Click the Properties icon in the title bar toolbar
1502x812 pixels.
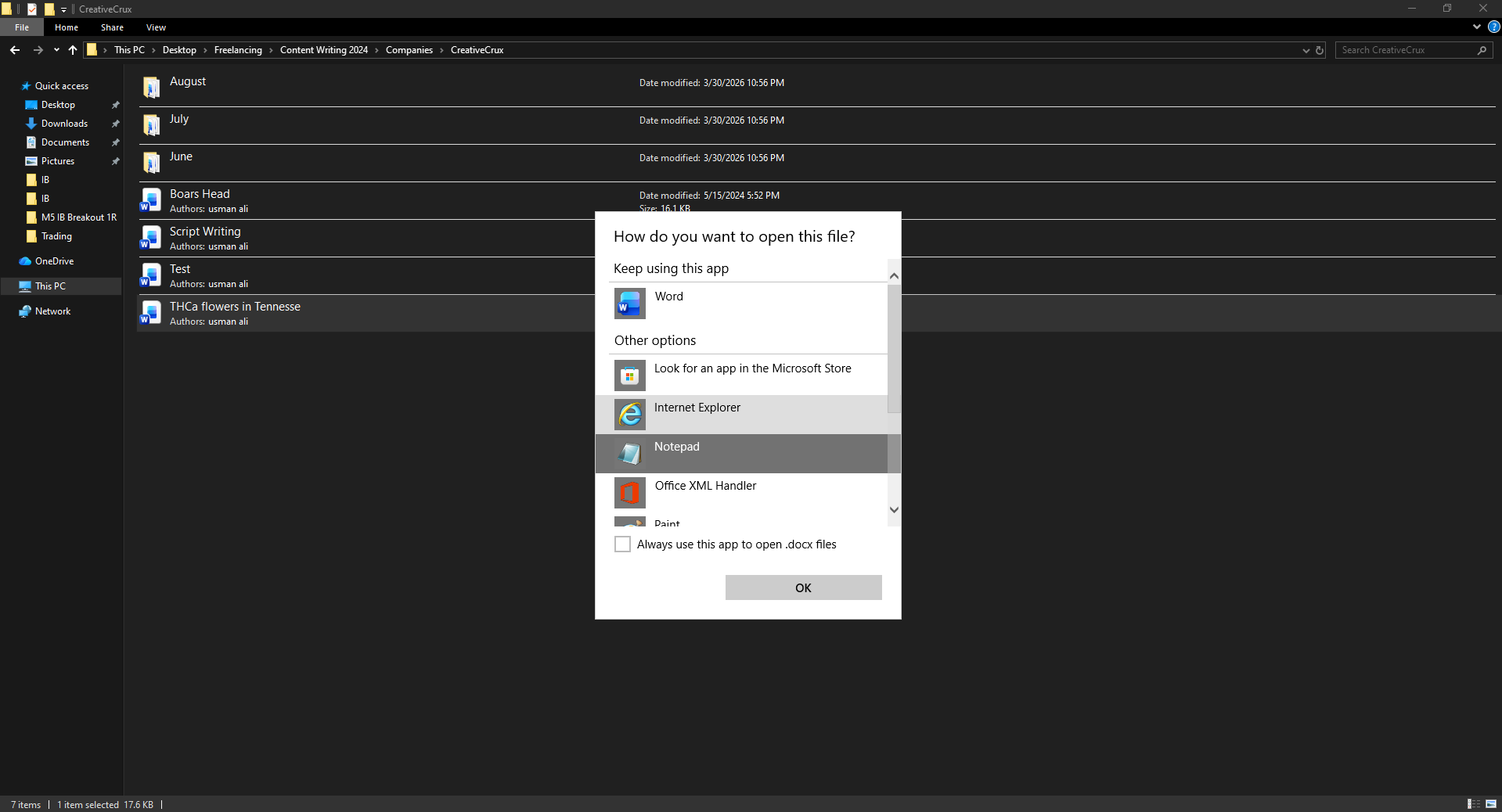pyautogui.click(x=32, y=9)
